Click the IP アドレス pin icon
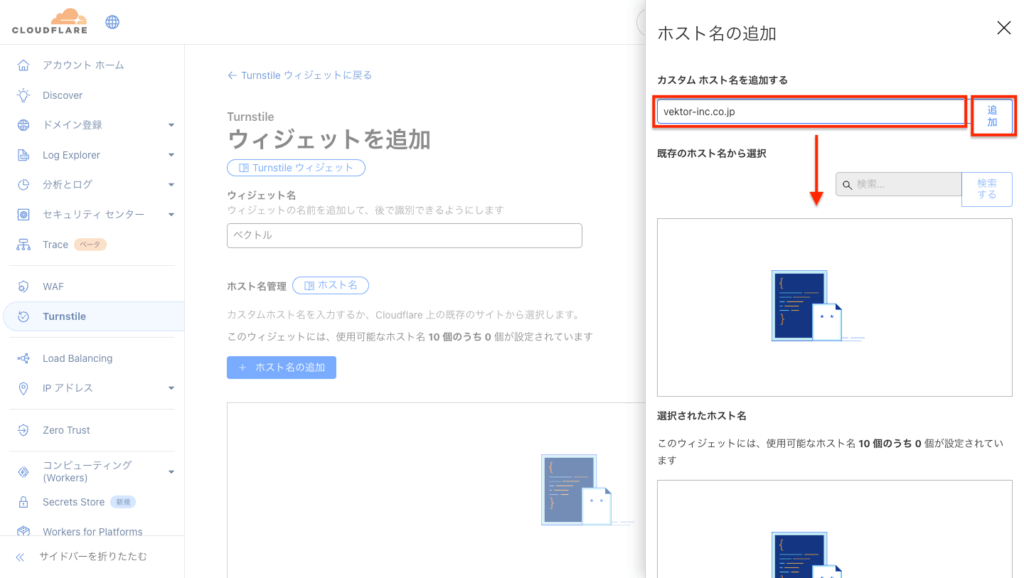 24,389
